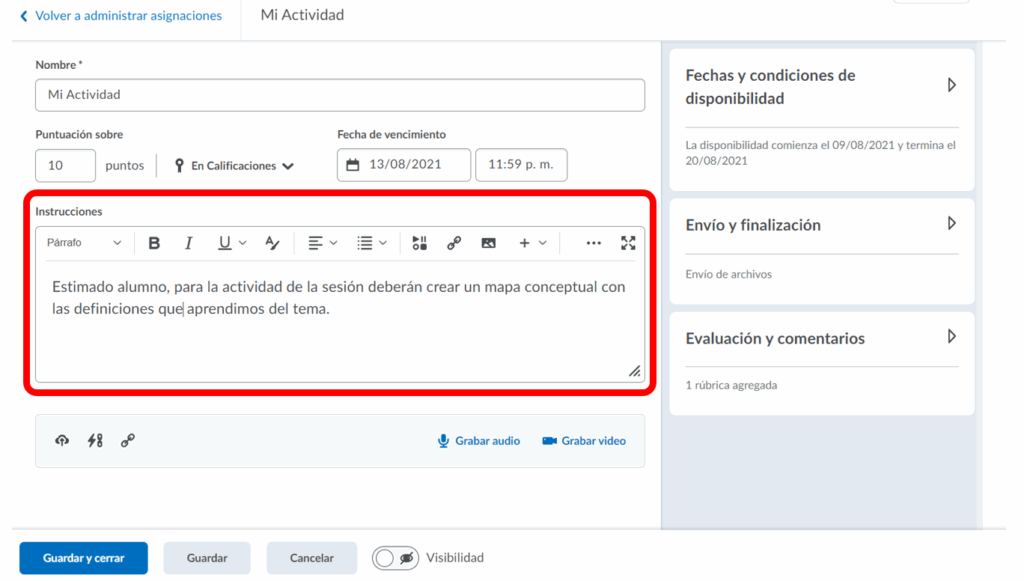Open the insert media (Insertar material) icon
Image resolution: width=1024 pixels, height=581 pixels.
(419, 243)
